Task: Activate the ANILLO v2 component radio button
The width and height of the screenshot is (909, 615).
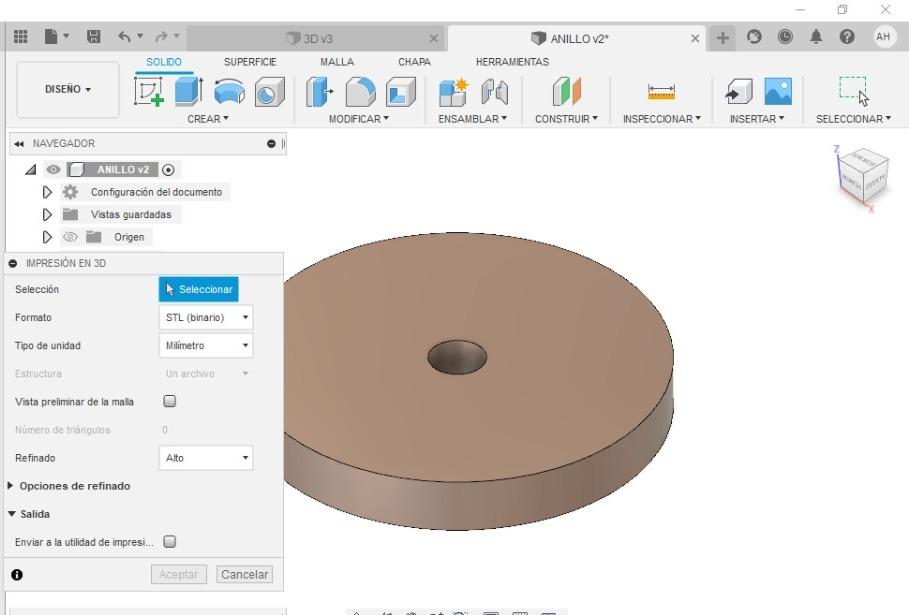Action: [168, 170]
